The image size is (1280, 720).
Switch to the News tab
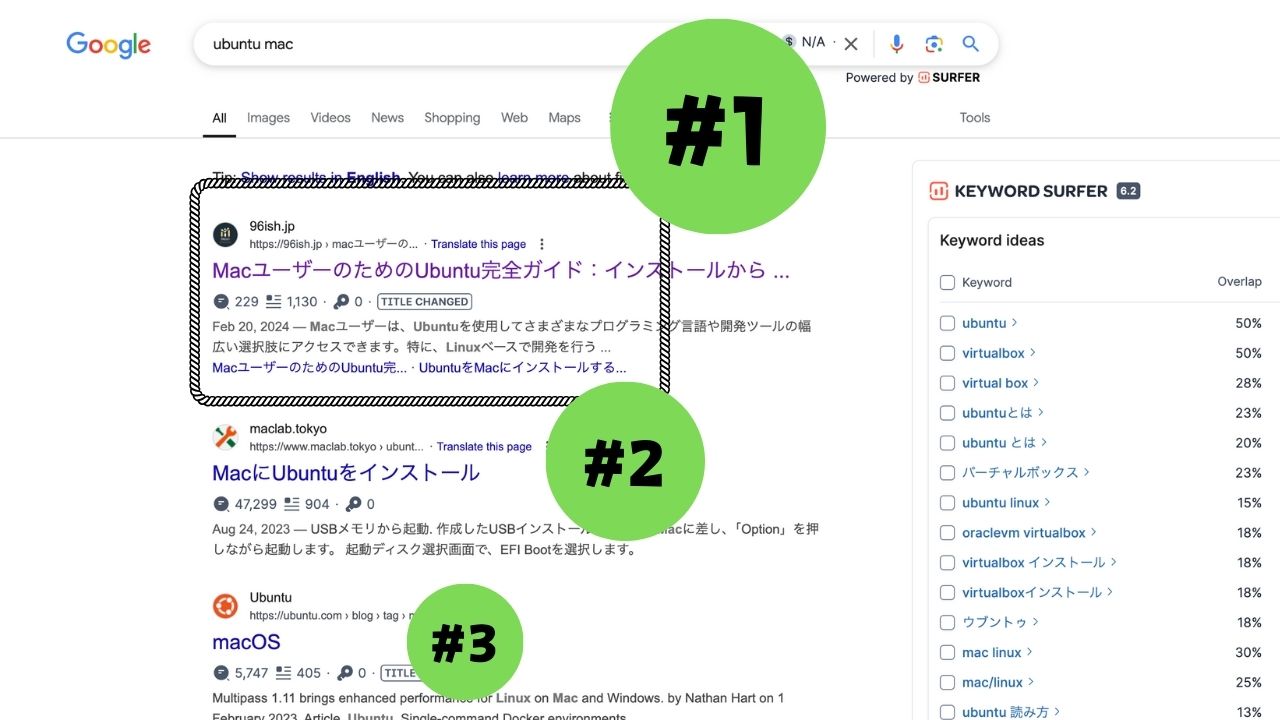(x=387, y=117)
